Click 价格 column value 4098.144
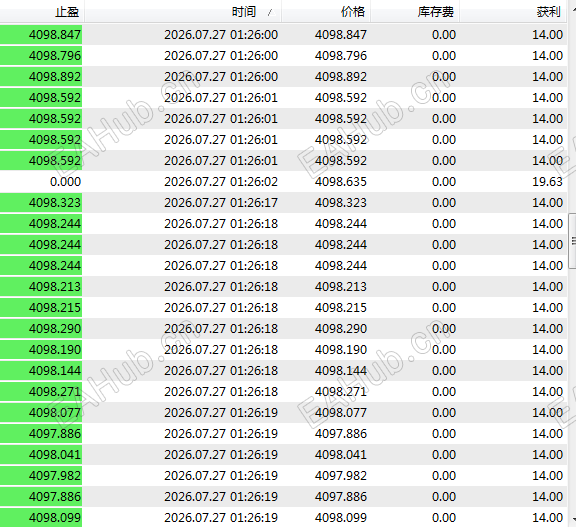Image resolution: width=576 pixels, height=527 pixels. (341, 370)
